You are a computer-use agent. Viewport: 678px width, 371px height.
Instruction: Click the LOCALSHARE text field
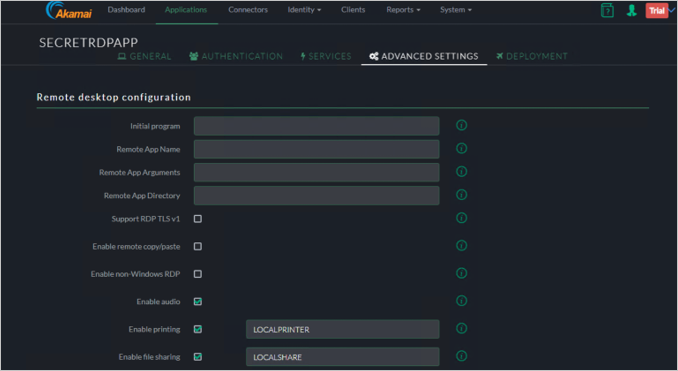pos(343,357)
